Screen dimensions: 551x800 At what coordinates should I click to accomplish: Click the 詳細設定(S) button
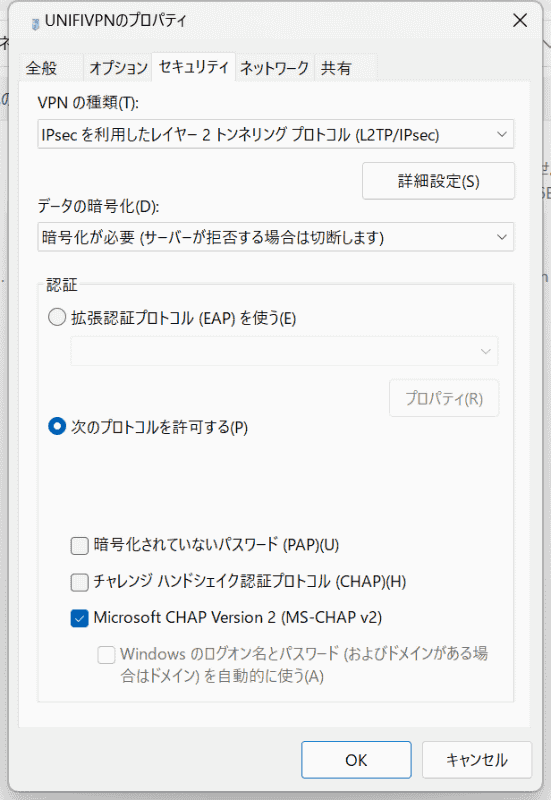438,181
